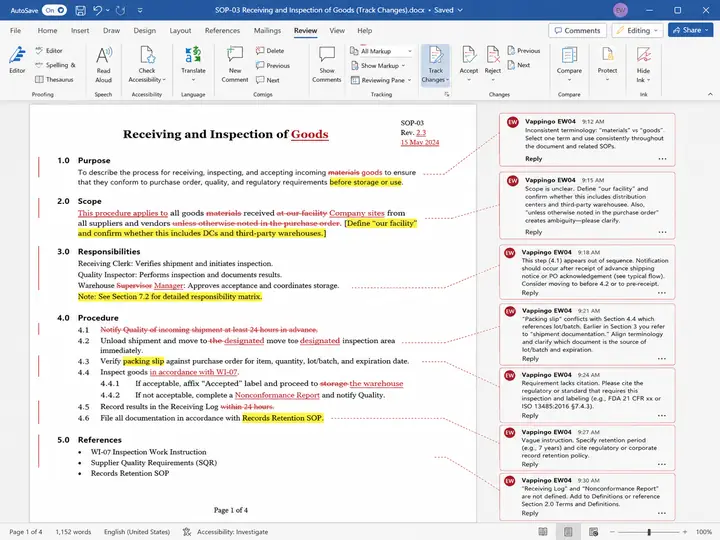Open the small Editor item in Proofing
This screenshot has height=540, width=720.
pyautogui.click(x=49, y=51)
